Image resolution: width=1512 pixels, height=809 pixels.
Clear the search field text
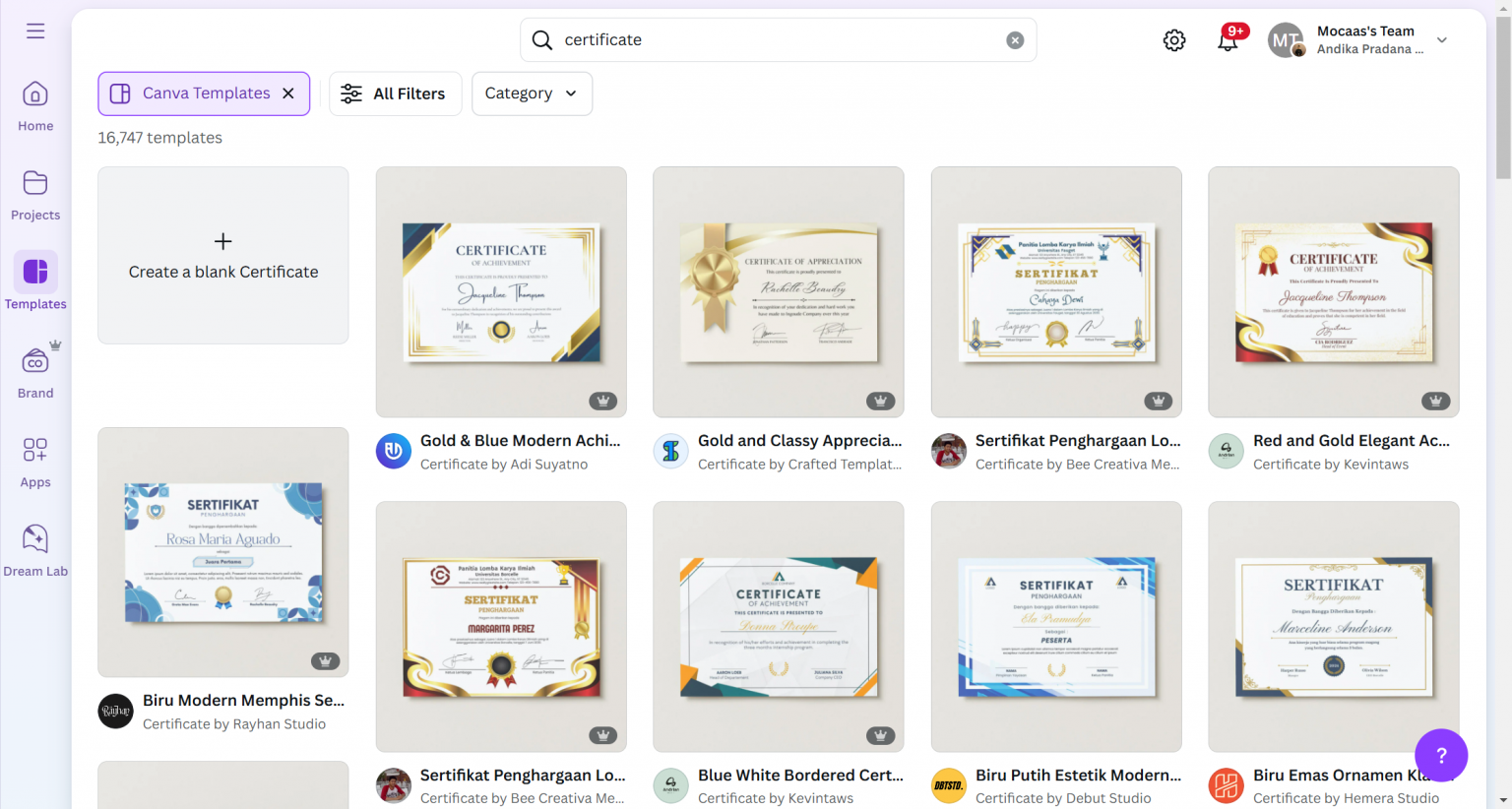[1015, 40]
